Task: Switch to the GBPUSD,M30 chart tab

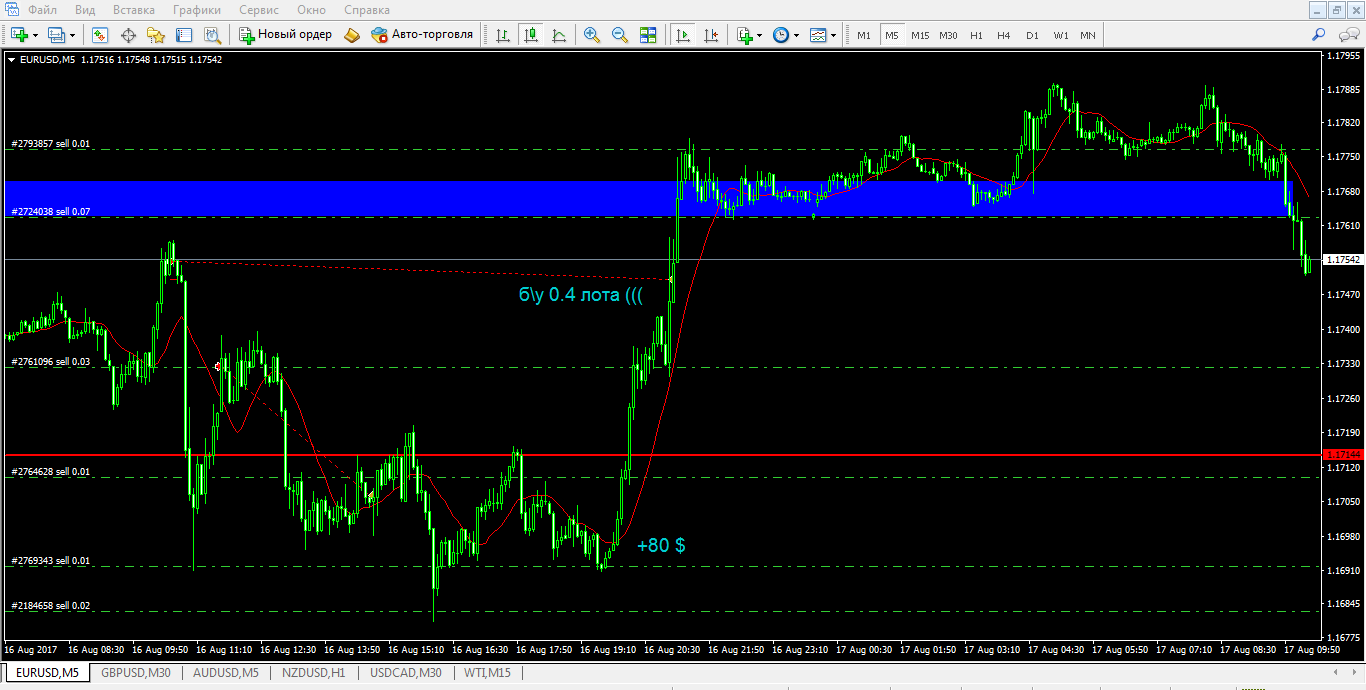Action: tap(136, 673)
